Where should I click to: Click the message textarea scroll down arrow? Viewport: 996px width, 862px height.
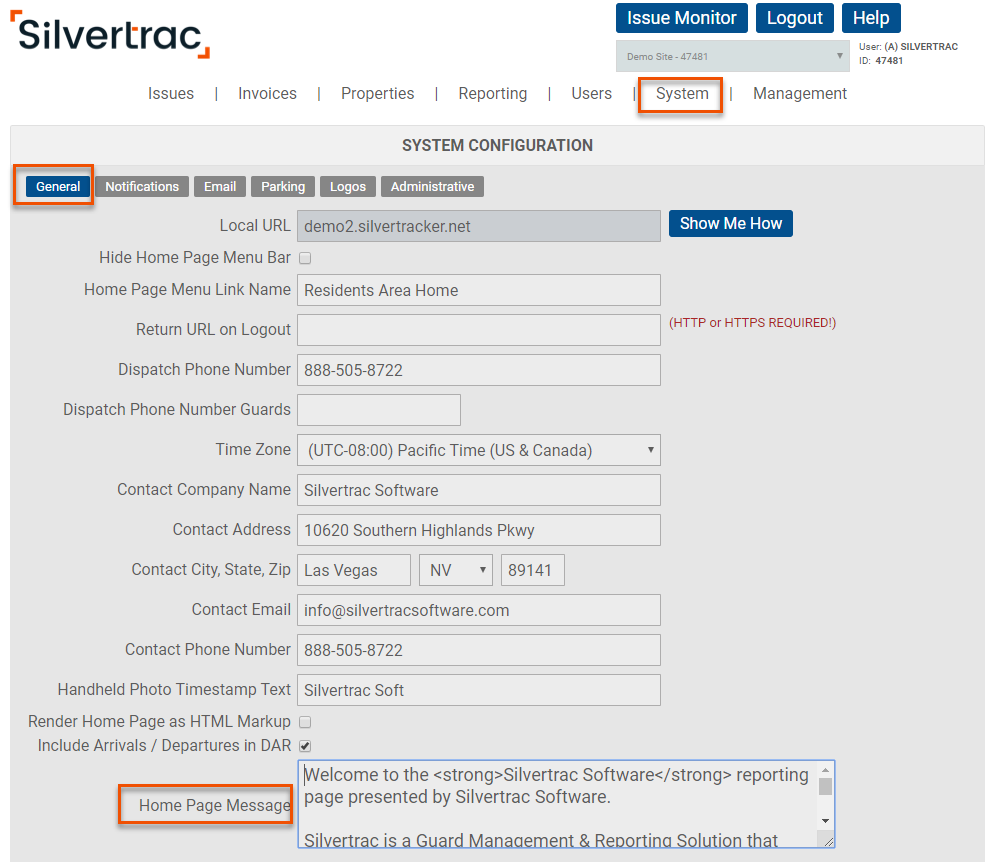click(x=825, y=821)
